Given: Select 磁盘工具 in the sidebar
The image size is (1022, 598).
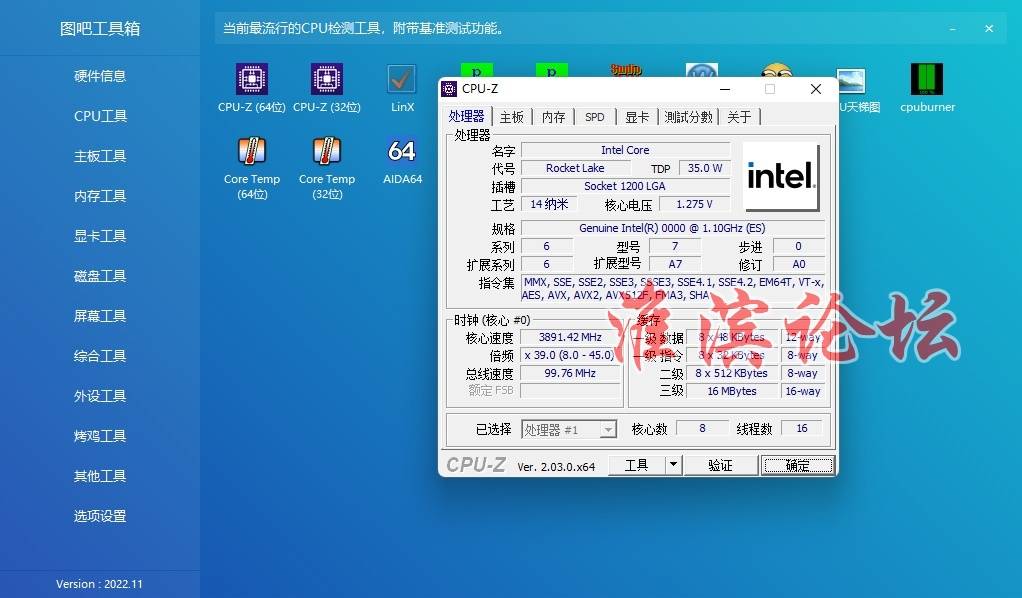Looking at the screenshot, I should [x=100, y=276].
